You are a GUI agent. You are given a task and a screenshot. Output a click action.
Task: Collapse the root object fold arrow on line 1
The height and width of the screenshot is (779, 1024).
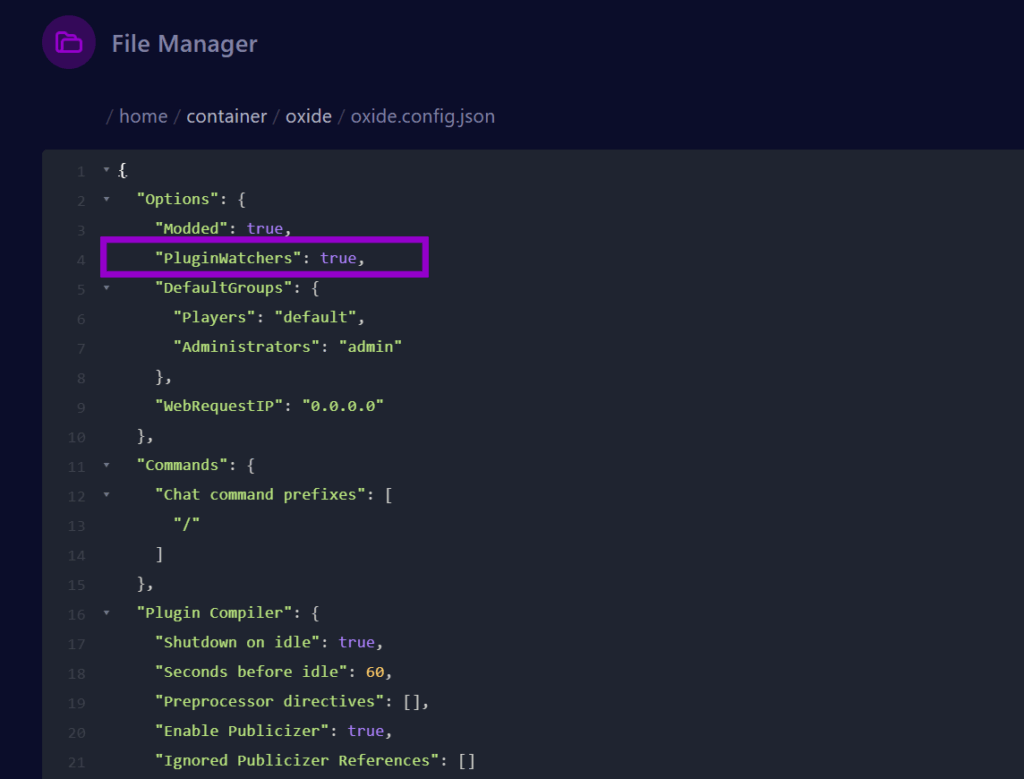coord(107,171)
